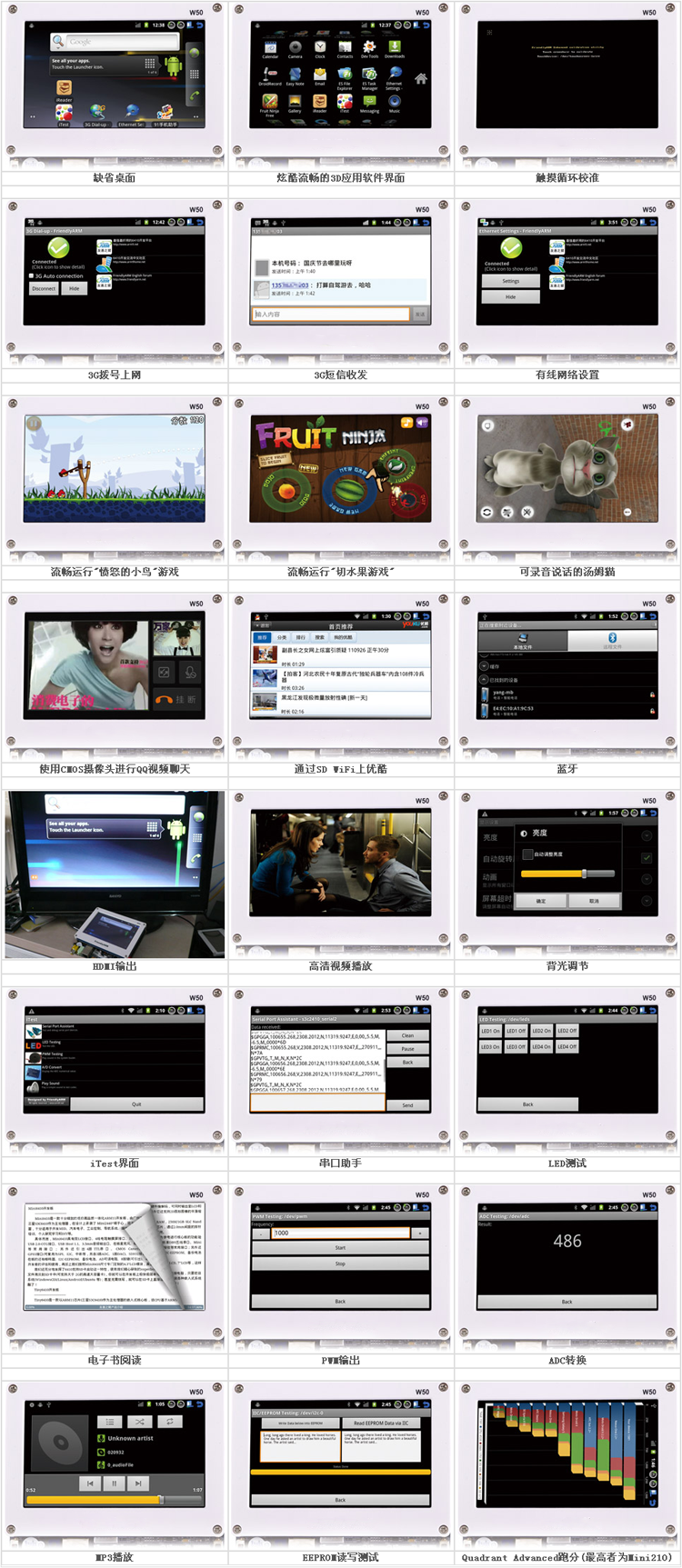Open LED Testing in iTest list
Viewport: 682px width, 1568px height.
[114, 1044]
